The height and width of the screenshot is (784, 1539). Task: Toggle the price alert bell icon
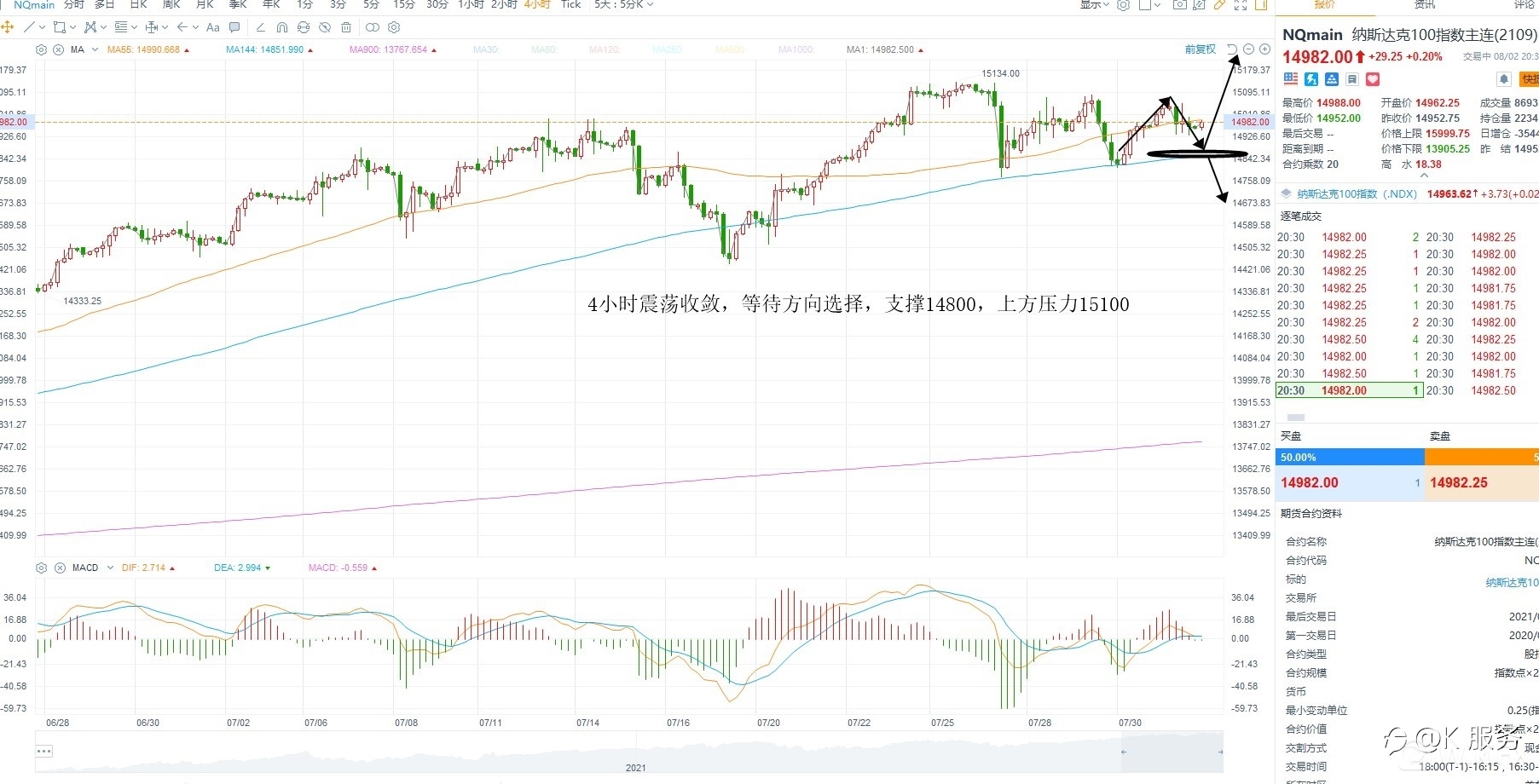click(x=1504, y=79)
